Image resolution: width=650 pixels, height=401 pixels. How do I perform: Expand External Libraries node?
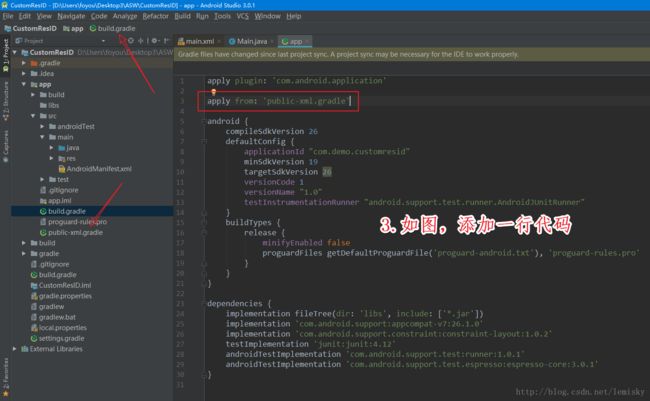[15, 349]
